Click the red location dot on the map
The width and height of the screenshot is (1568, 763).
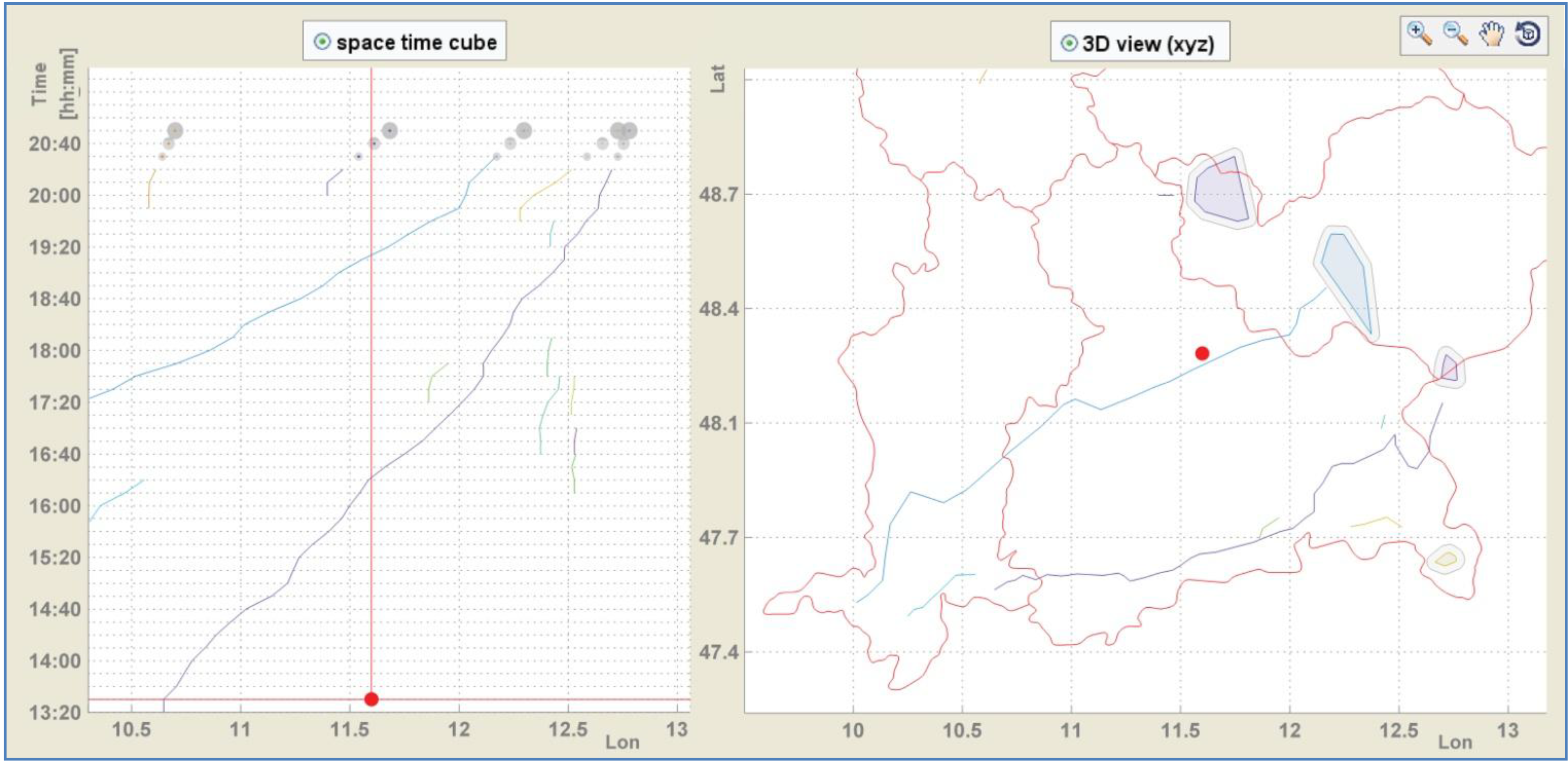coord(1201,353)
